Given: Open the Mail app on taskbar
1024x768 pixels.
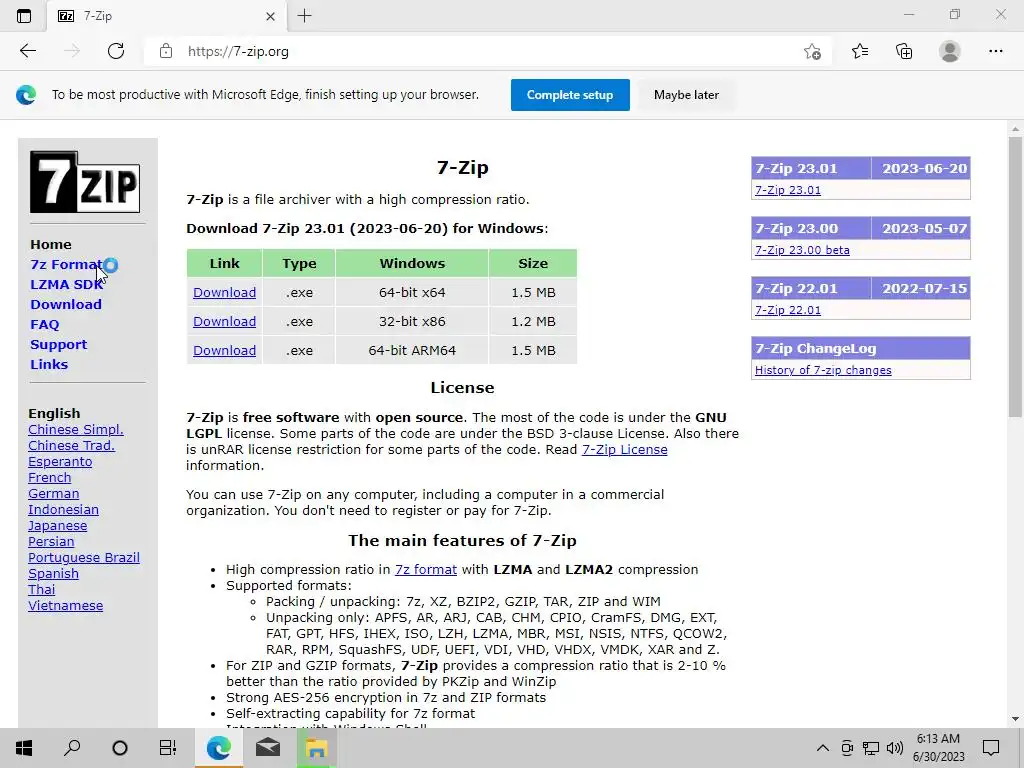Looking at the screenshot, I should tap(267, 748).
